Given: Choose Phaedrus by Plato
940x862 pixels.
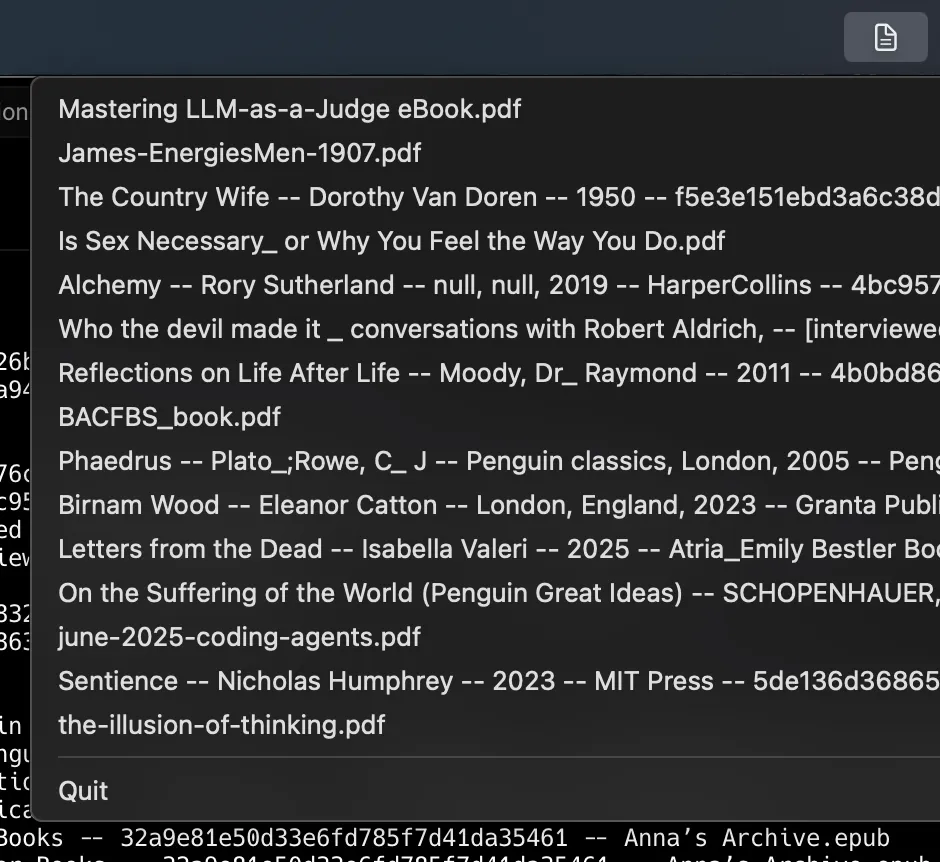Looking at the screenshot, I should [x=487, y=461].
